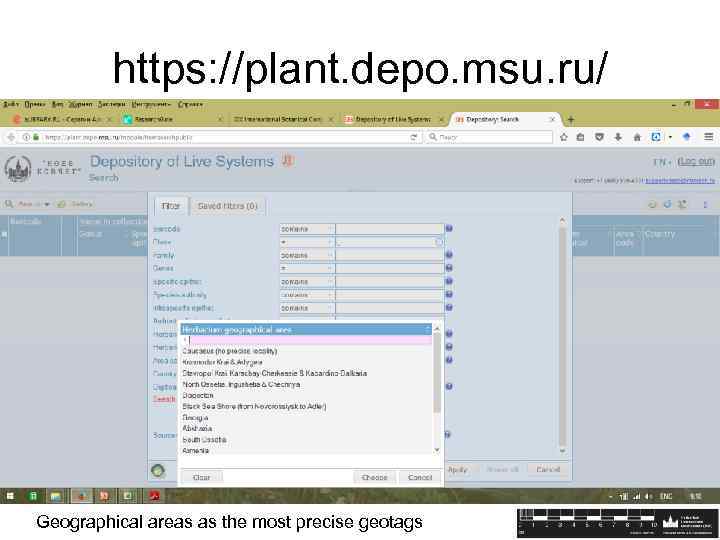Switch to Depository of Live Systems browser tab
Image resolution: width=720 pixels, height=540 pixels.
pos(393,119)
